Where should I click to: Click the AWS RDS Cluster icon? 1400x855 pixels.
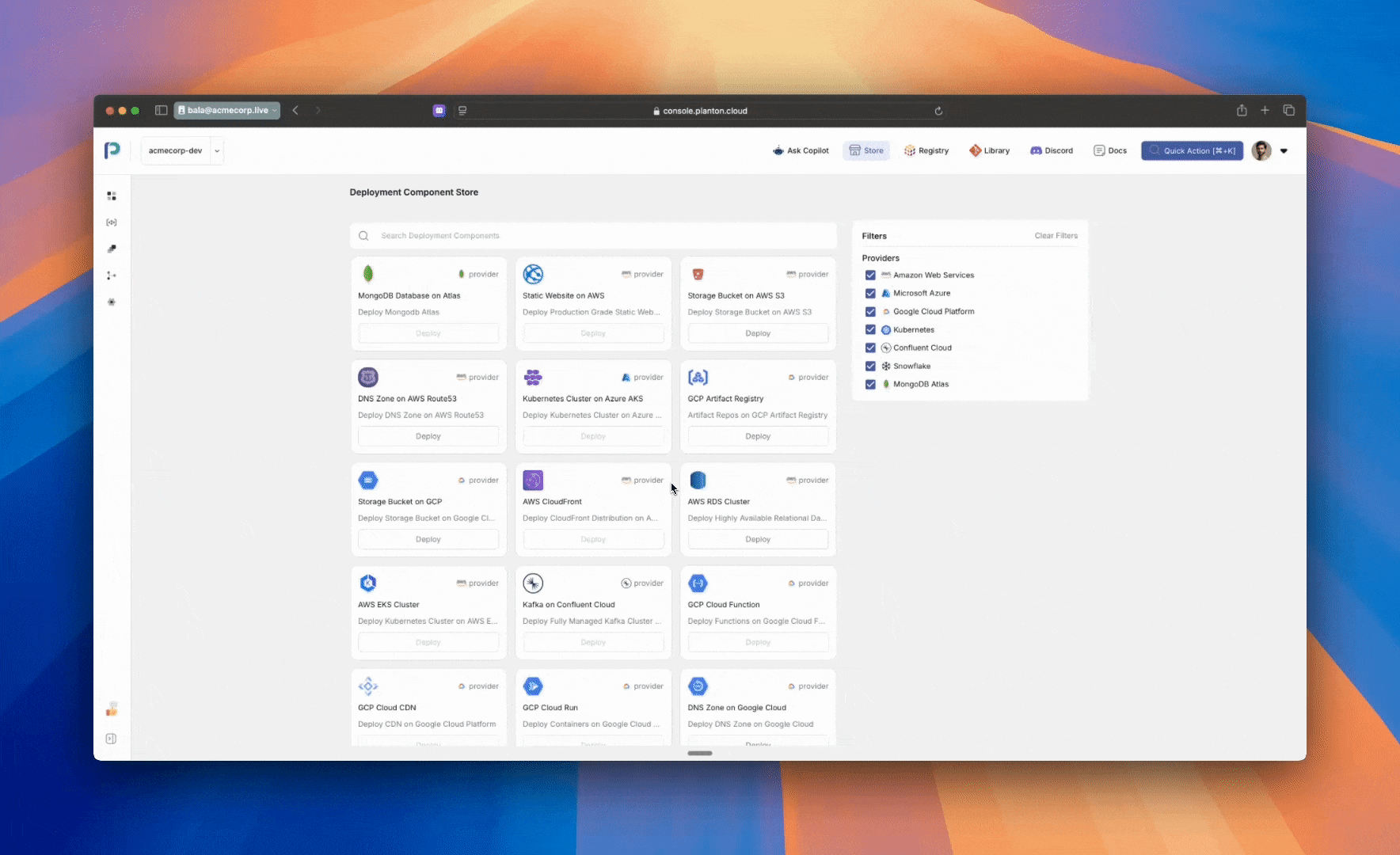pos(698,480)
